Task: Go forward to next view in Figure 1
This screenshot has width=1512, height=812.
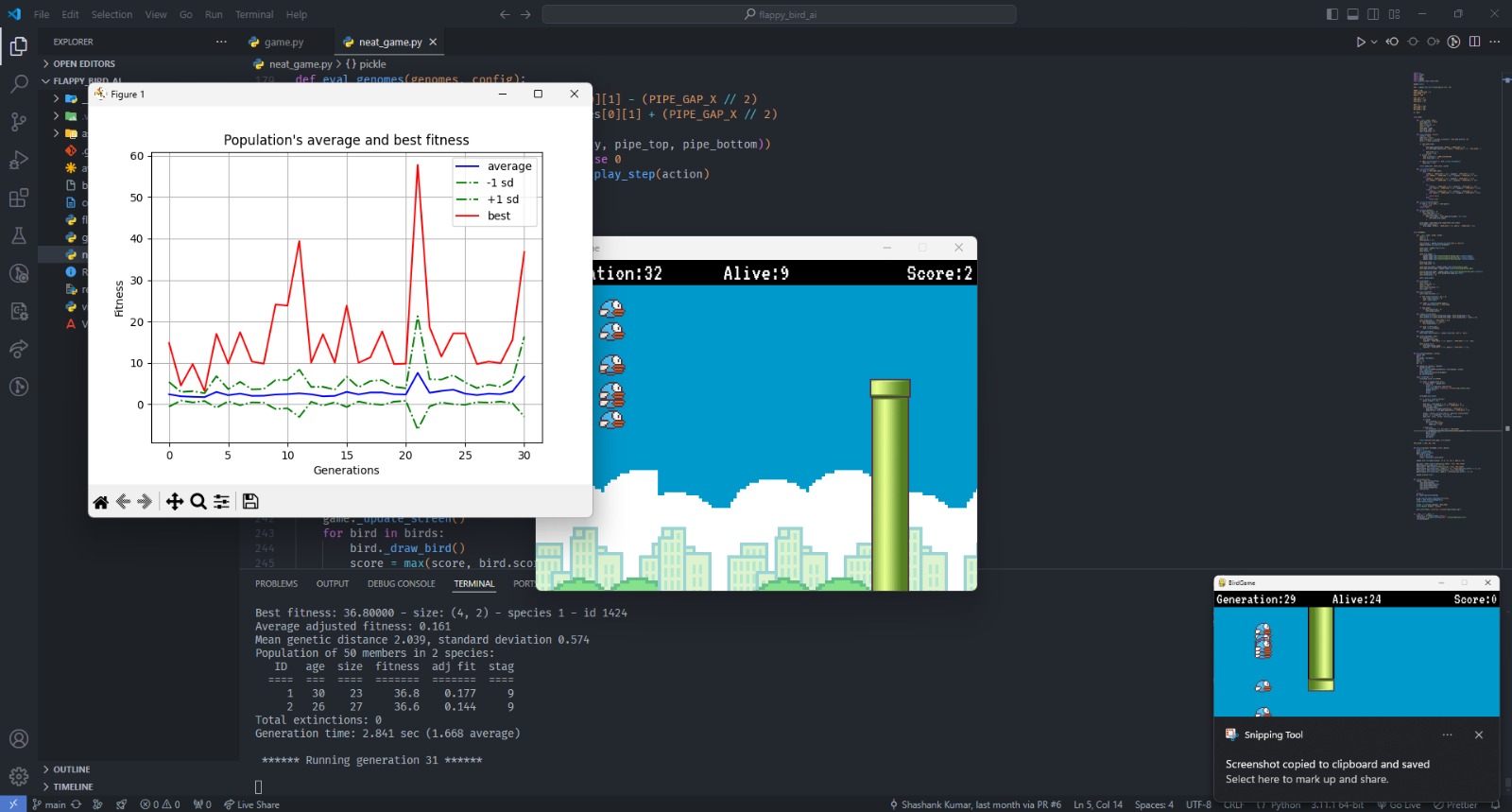Action: pos(145,502)
